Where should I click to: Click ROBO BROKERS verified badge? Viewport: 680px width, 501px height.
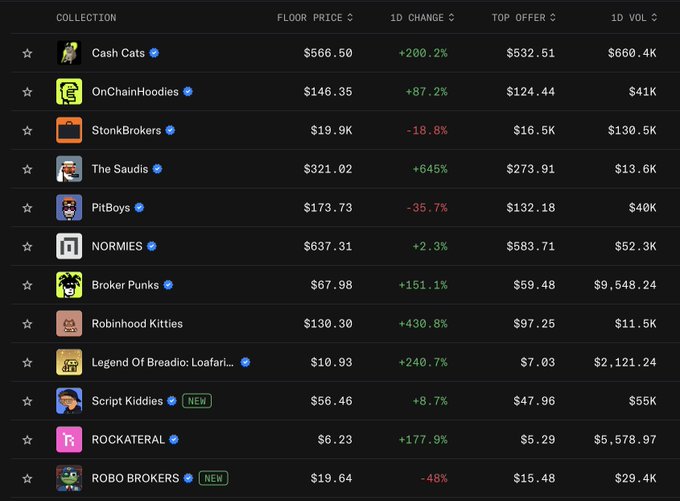click(x=188, y=478)
